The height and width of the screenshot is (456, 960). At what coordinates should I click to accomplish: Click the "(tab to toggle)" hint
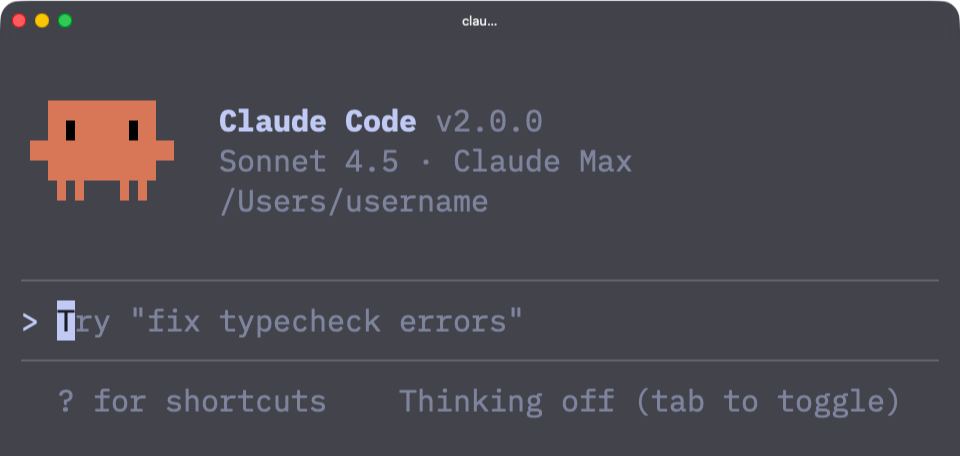click(769, 403)
